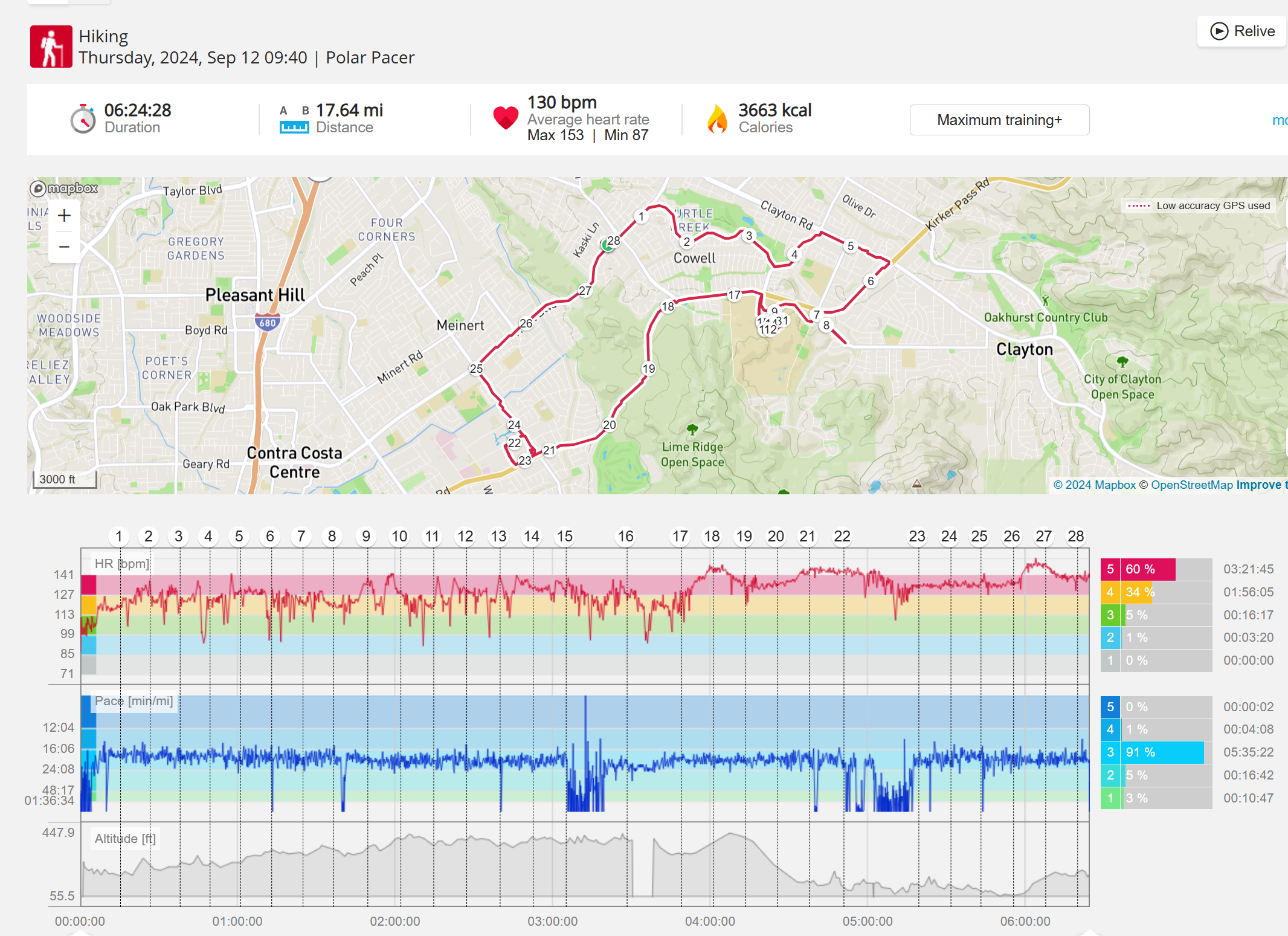
Task: Click the HR [bpm] graph label
Action: (x=121, y=564)
